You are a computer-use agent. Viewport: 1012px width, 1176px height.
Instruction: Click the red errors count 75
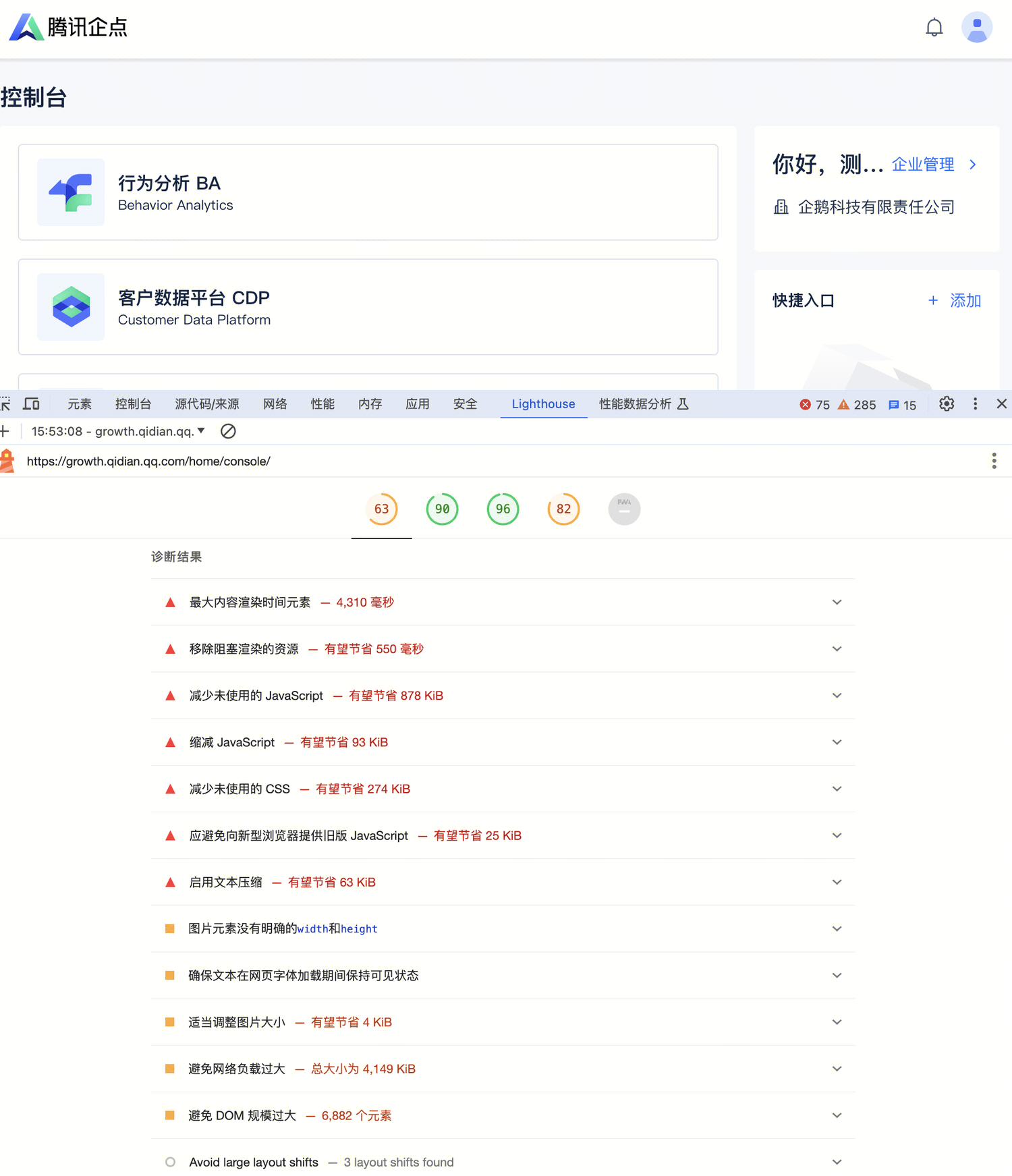pyautogui.click(x=814, y=405)
